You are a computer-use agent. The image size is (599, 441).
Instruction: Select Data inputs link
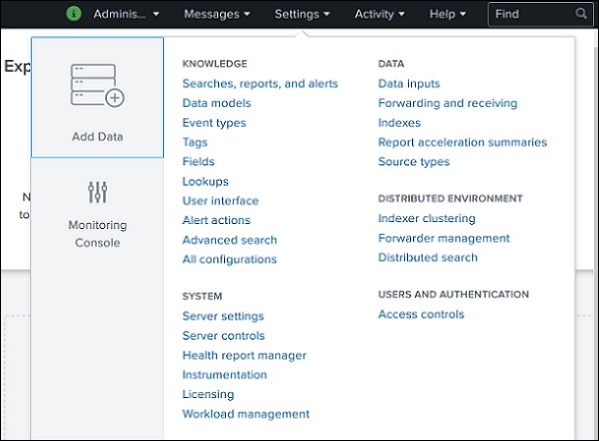pos(409,84)
